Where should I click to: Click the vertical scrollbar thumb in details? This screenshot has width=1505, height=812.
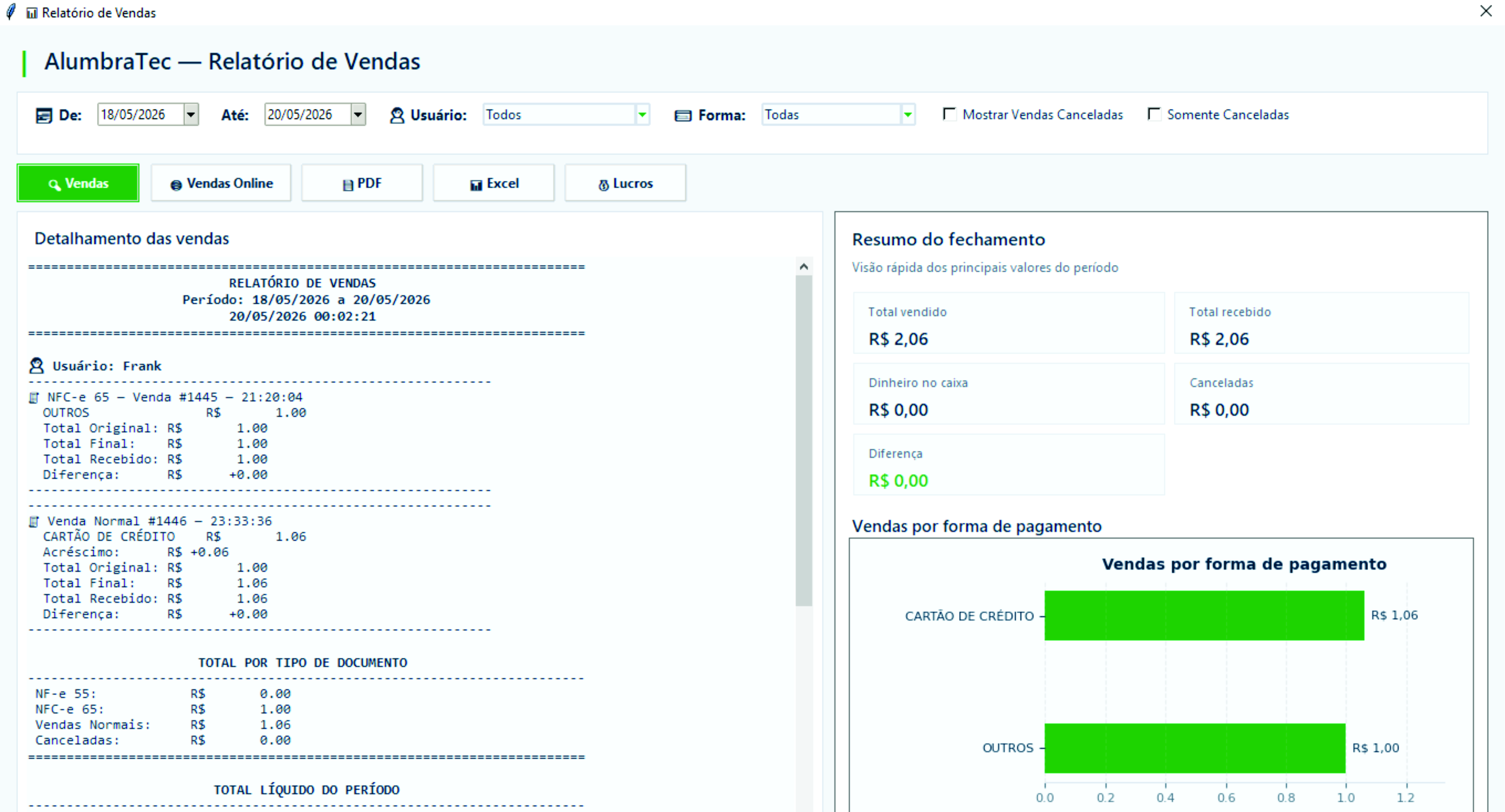804,441
